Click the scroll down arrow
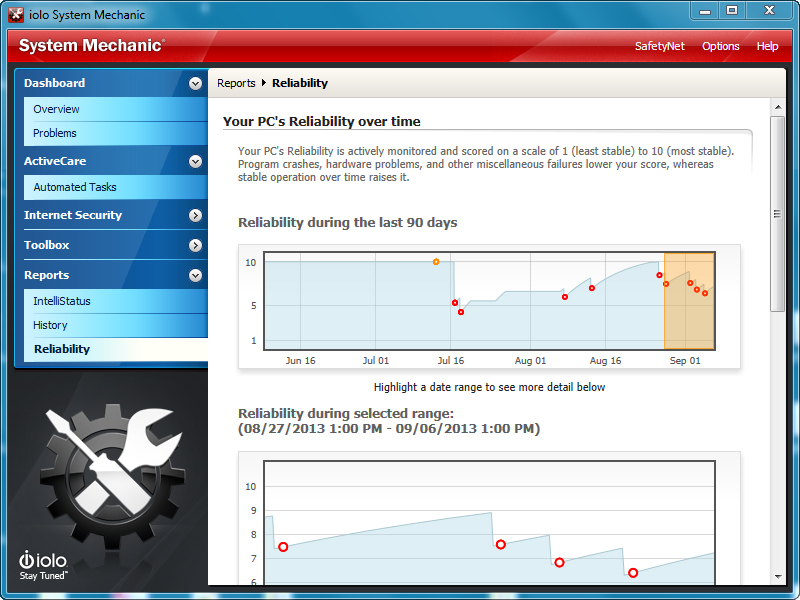The image size is (800, 600). click(x=778, y=577)
